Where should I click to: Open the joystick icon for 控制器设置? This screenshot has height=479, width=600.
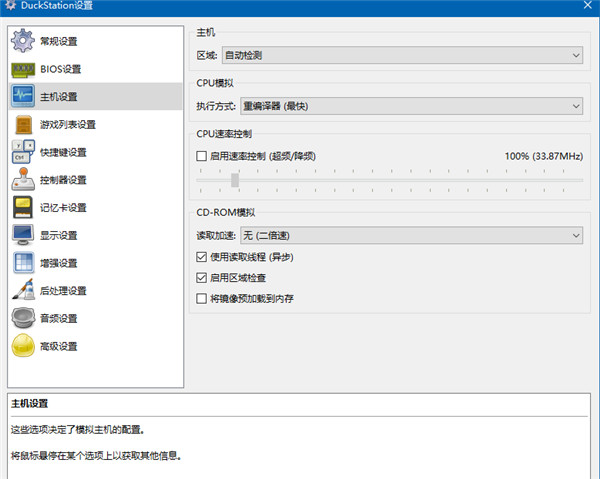coord(22,180)
